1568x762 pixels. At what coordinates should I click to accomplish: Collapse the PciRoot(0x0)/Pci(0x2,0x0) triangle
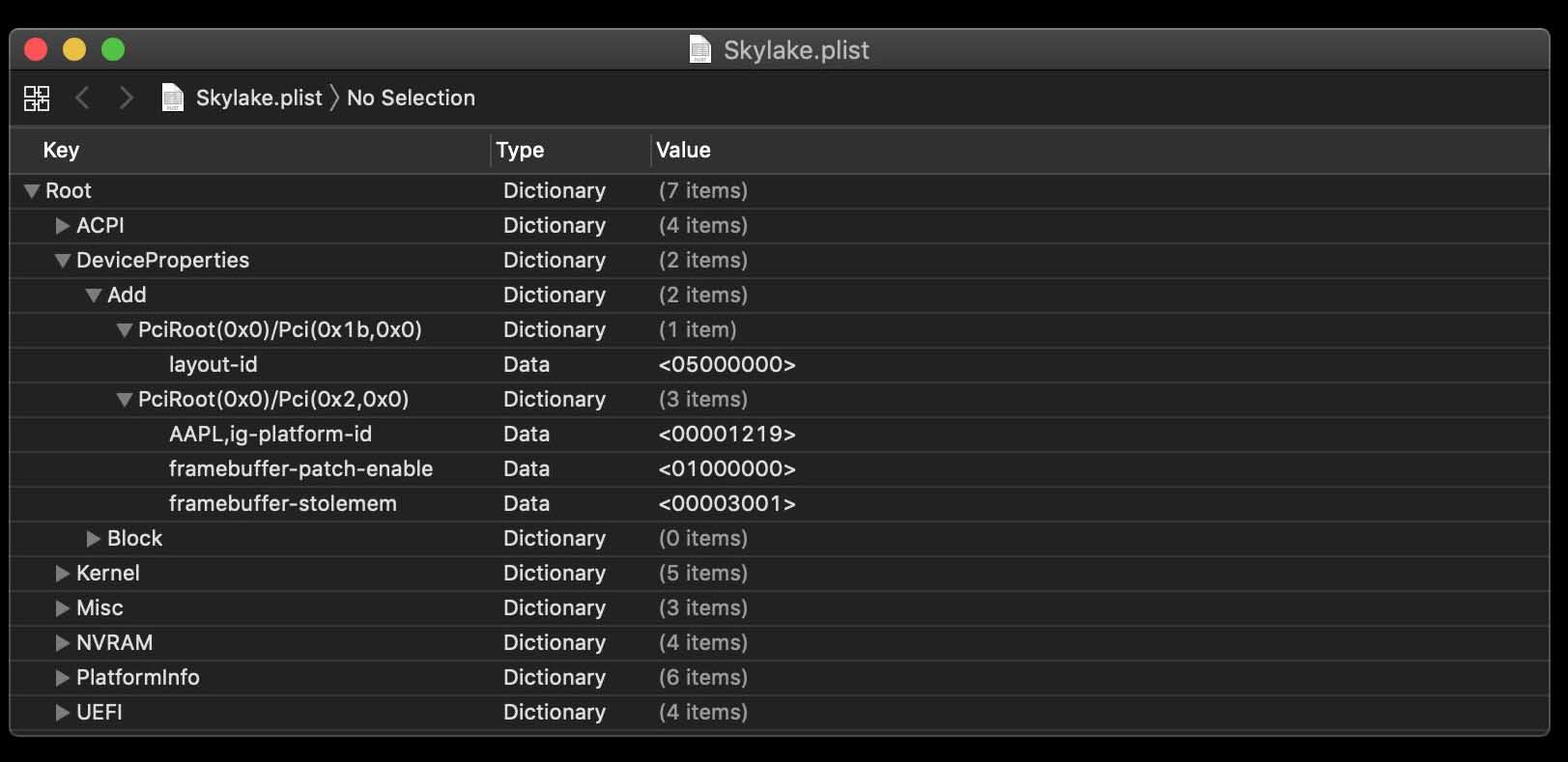coord(125,400)
